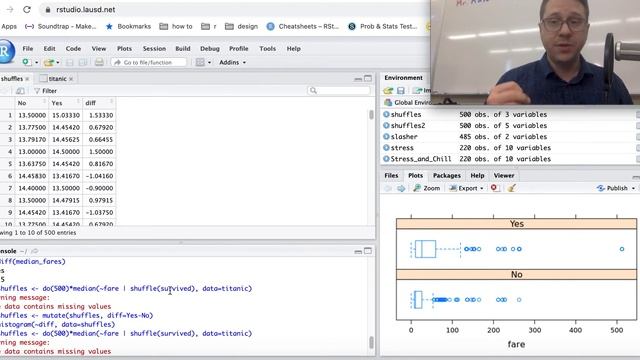Open the Build menu
The width and height of the screenshot is (640, 360).
183,49
